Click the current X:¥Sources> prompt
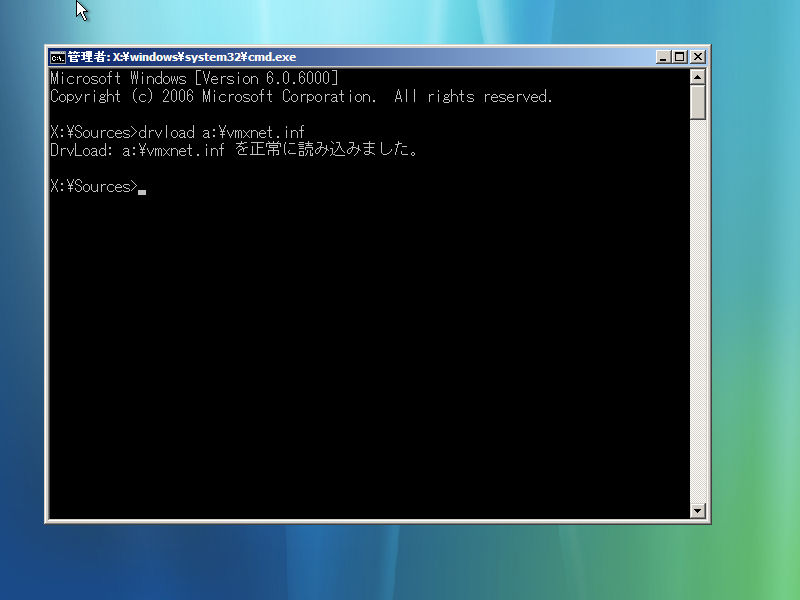The image size is (800, 600). (94, 186)
